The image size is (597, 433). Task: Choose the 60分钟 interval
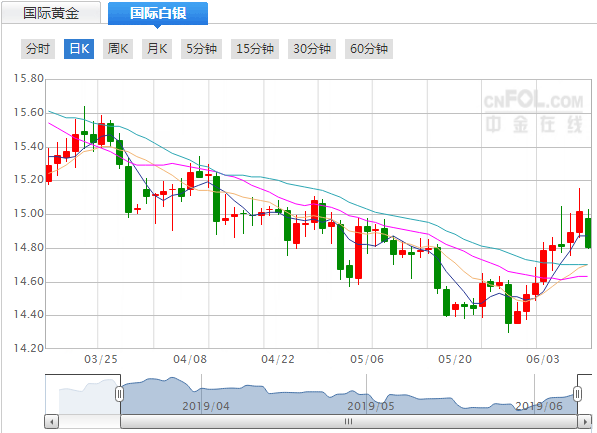[369, 49]
